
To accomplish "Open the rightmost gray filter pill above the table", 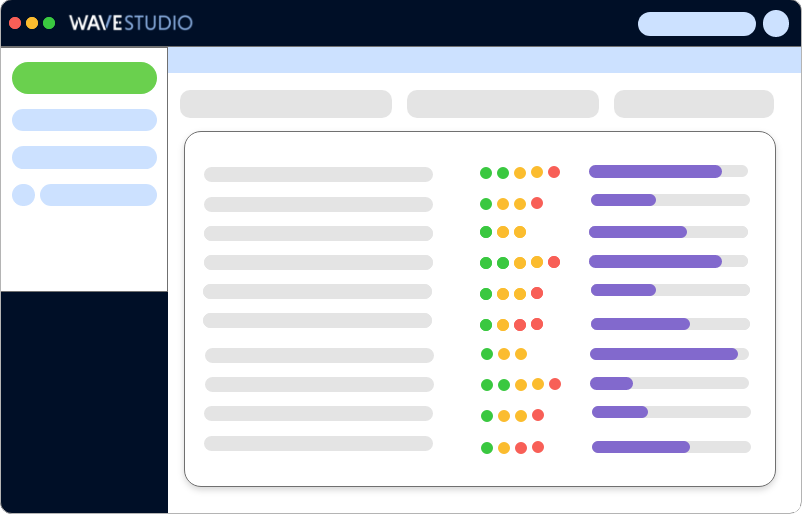I will (693, 104).
